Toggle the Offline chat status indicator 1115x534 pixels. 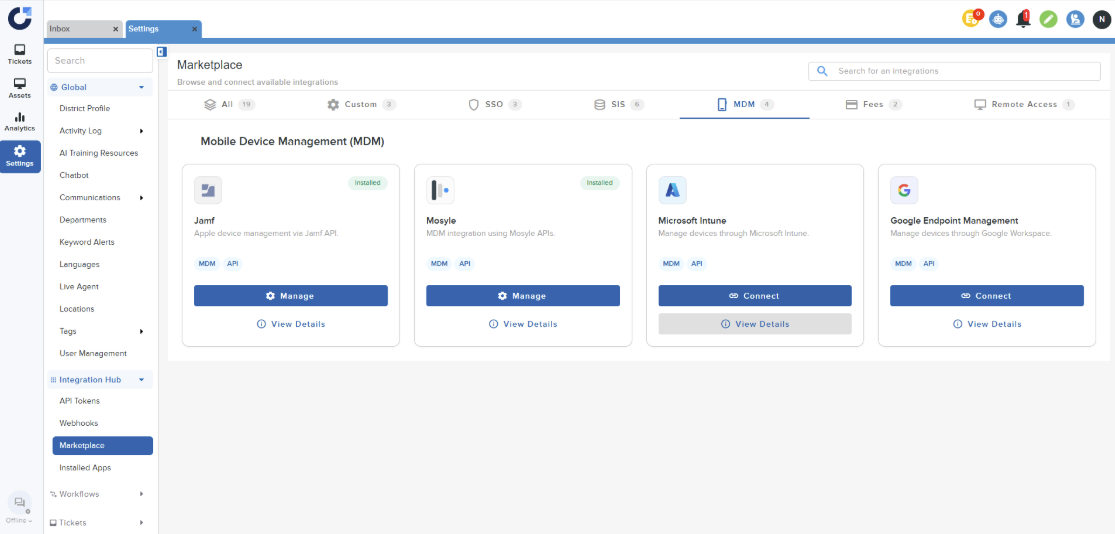click(x=20, y=506)
